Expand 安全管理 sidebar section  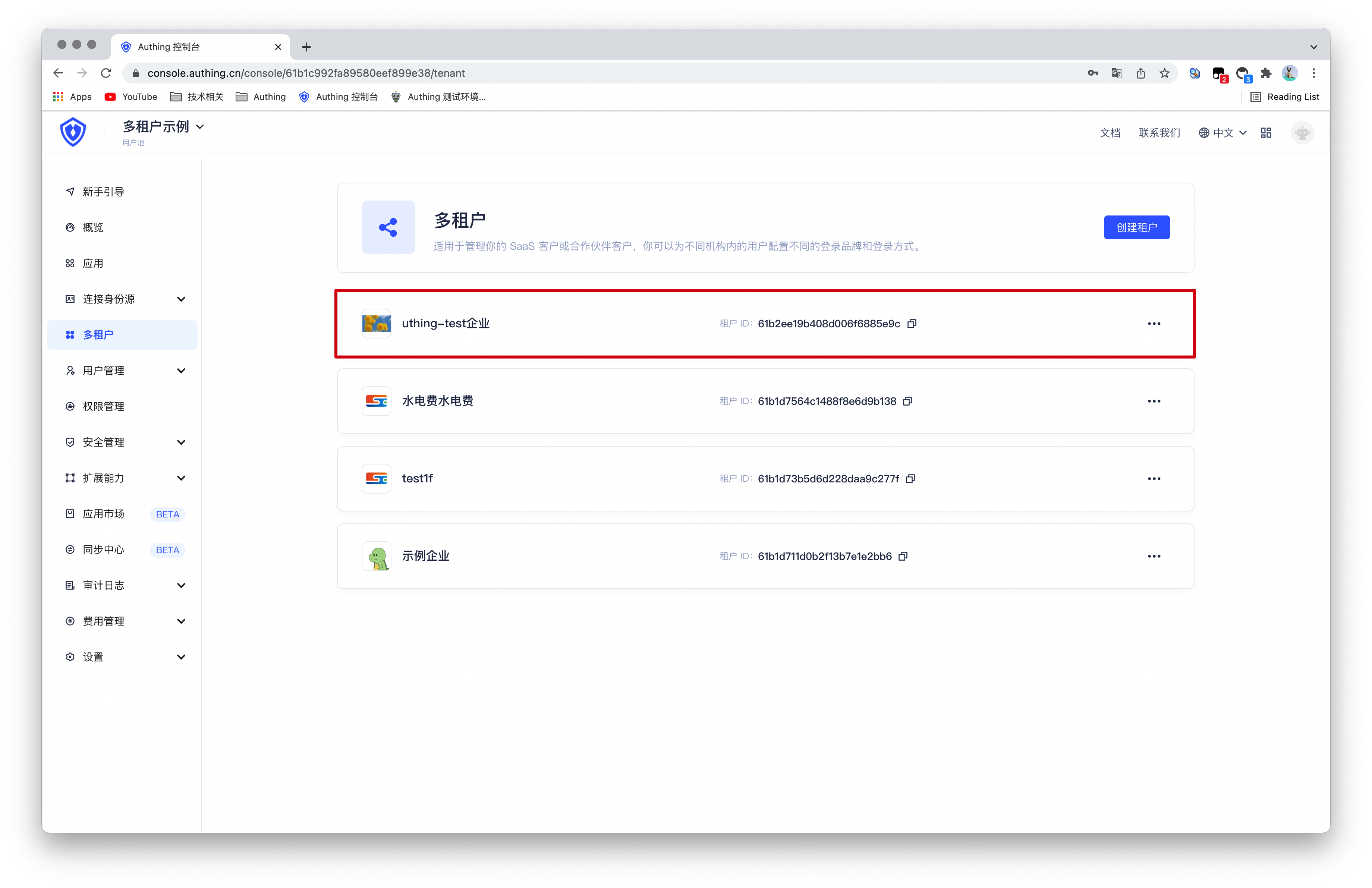coord(181,443)
